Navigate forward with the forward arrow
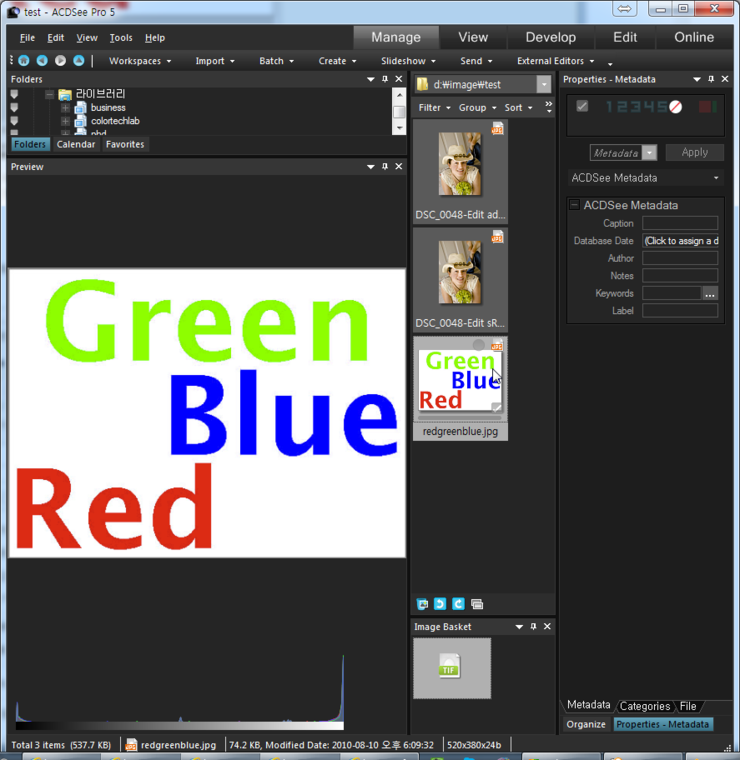Screen dimensions: 740x760 [60, 61]
